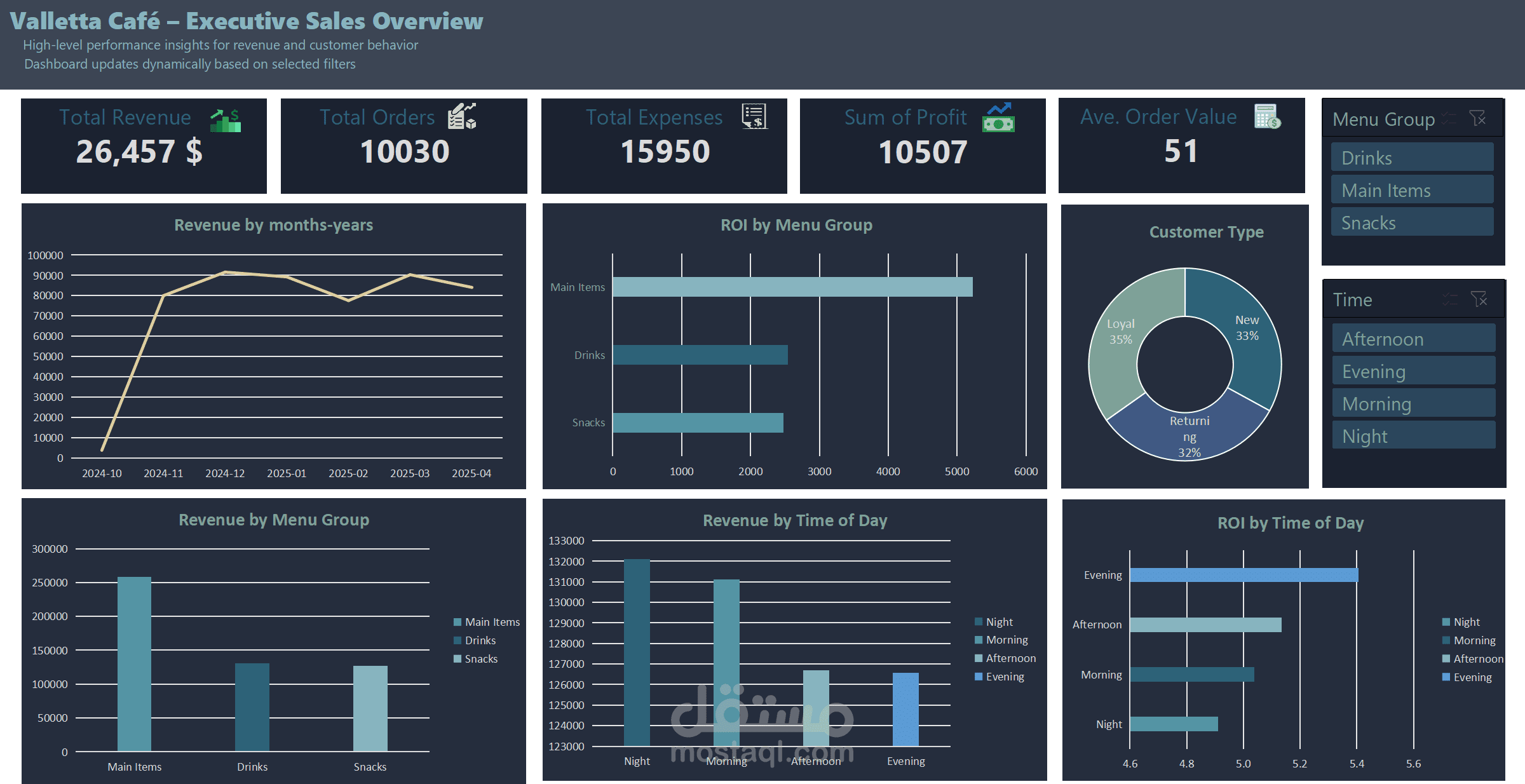Click Night bar in Revenue by Time of Day
Screen dimensions: 1525x784
tap(637, 652)
